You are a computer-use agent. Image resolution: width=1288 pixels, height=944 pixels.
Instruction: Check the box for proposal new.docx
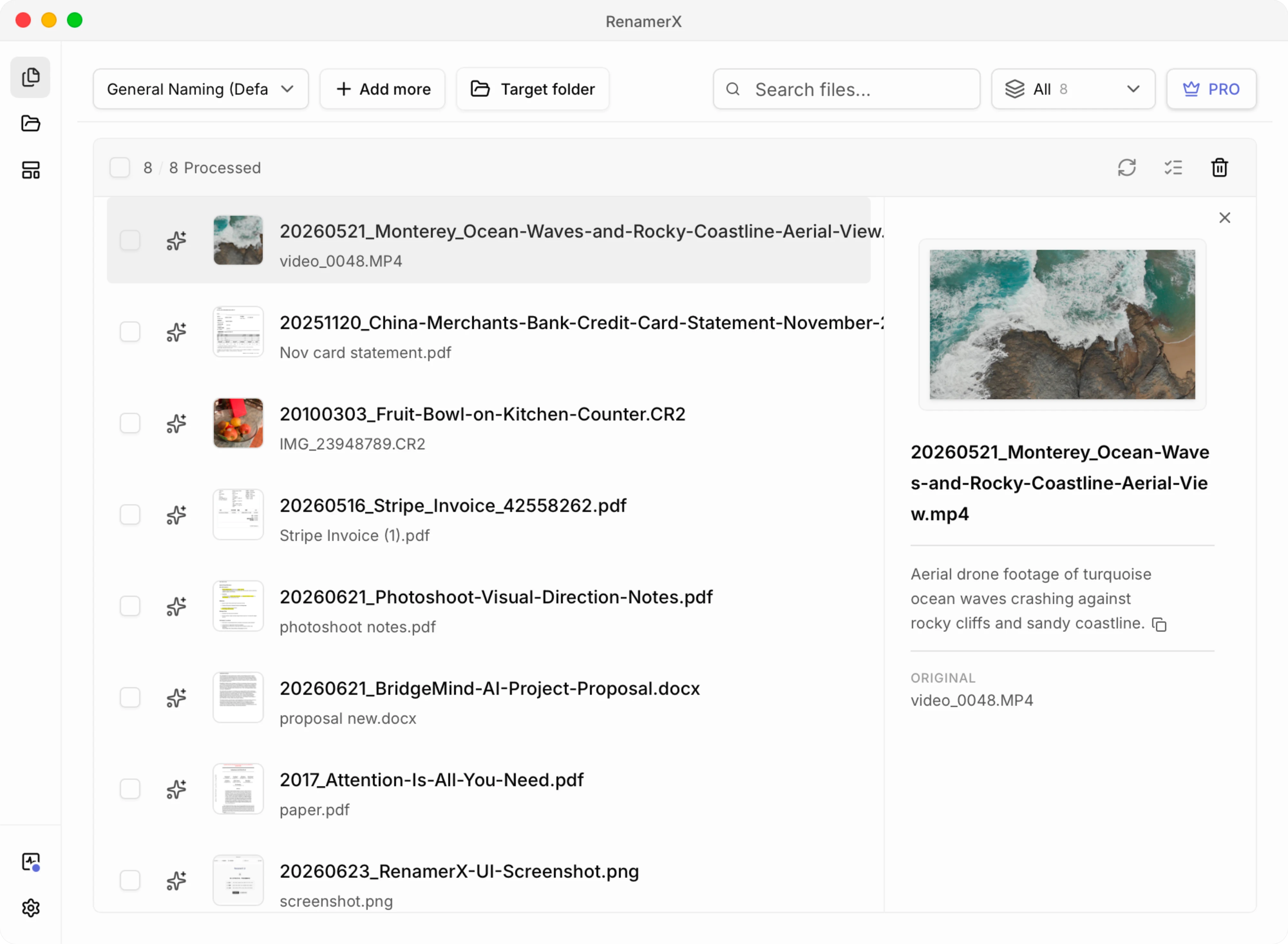[x=130, y=697]
